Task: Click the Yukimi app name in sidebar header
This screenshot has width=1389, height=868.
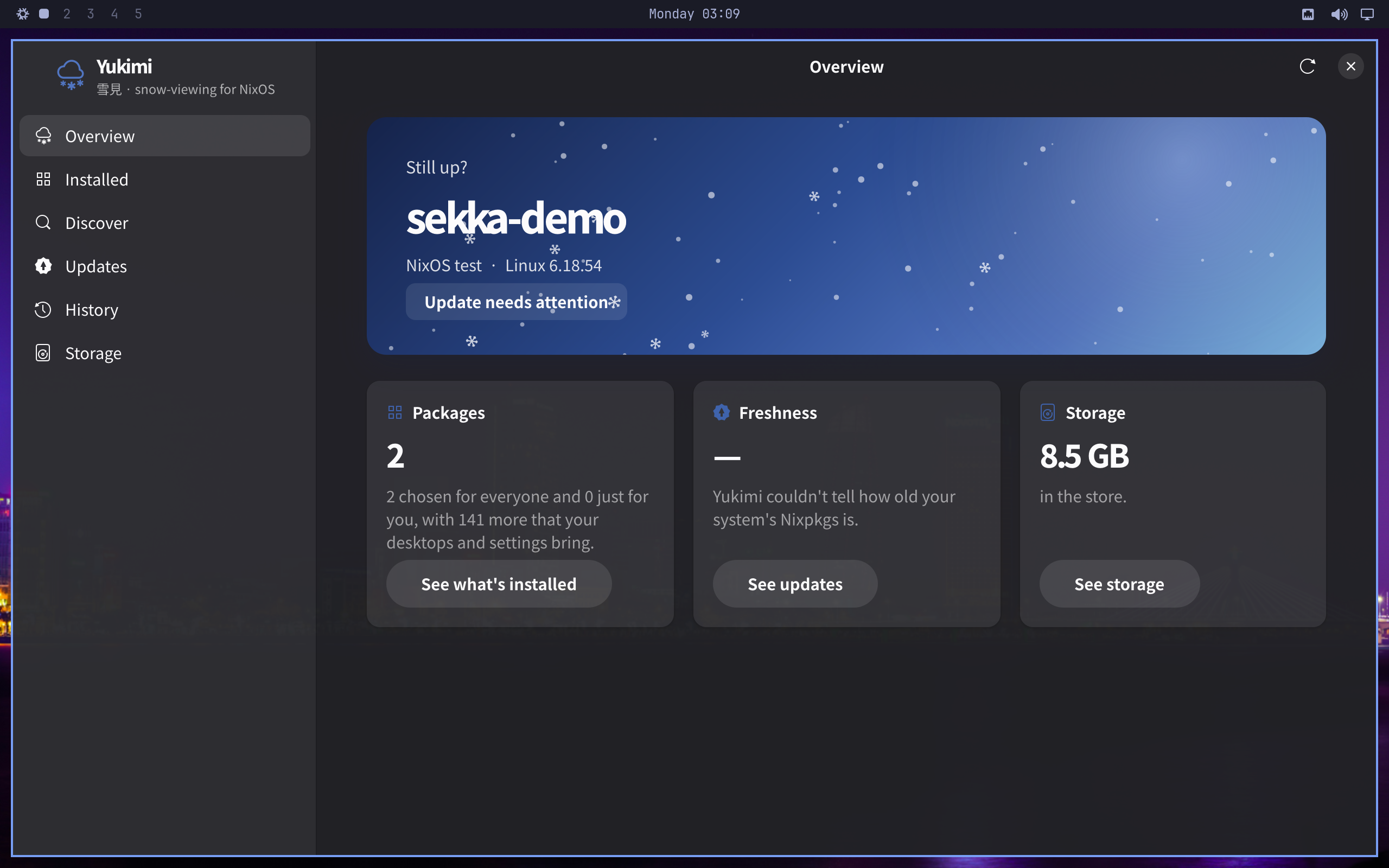Action: click(x=124, y=67)
